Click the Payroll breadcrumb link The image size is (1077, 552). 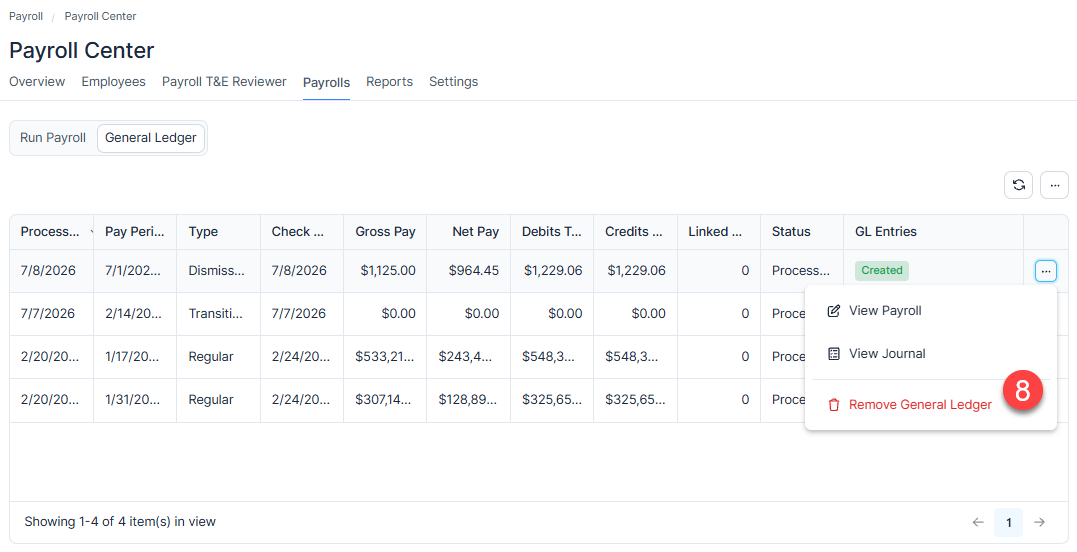click(26, 16)
